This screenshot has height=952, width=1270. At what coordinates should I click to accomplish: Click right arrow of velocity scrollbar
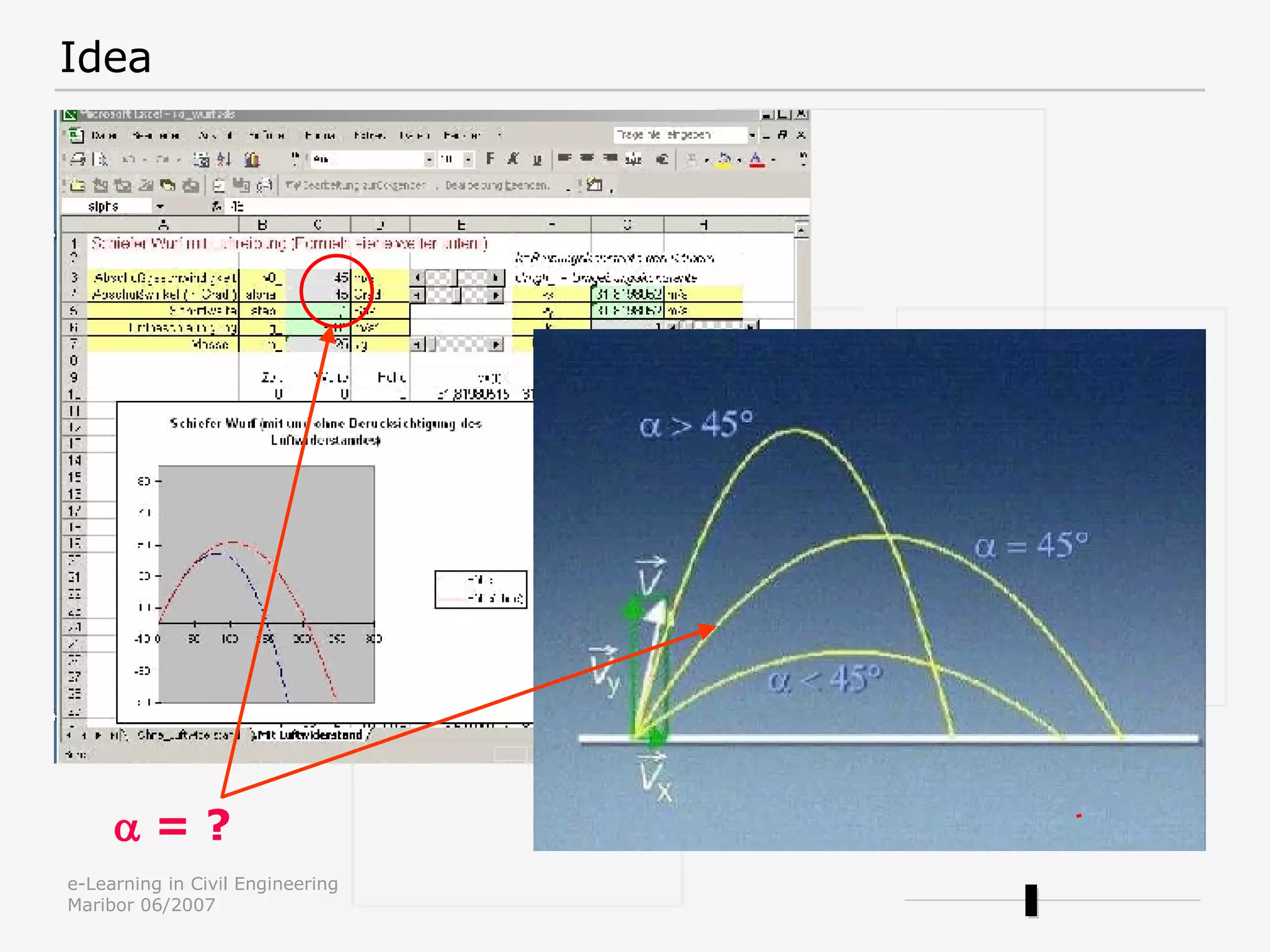tap(495, 278)
